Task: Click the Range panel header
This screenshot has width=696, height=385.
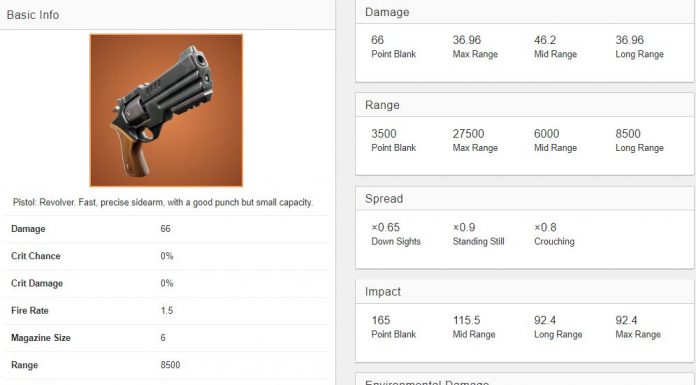Action: [x=525, y=105]
